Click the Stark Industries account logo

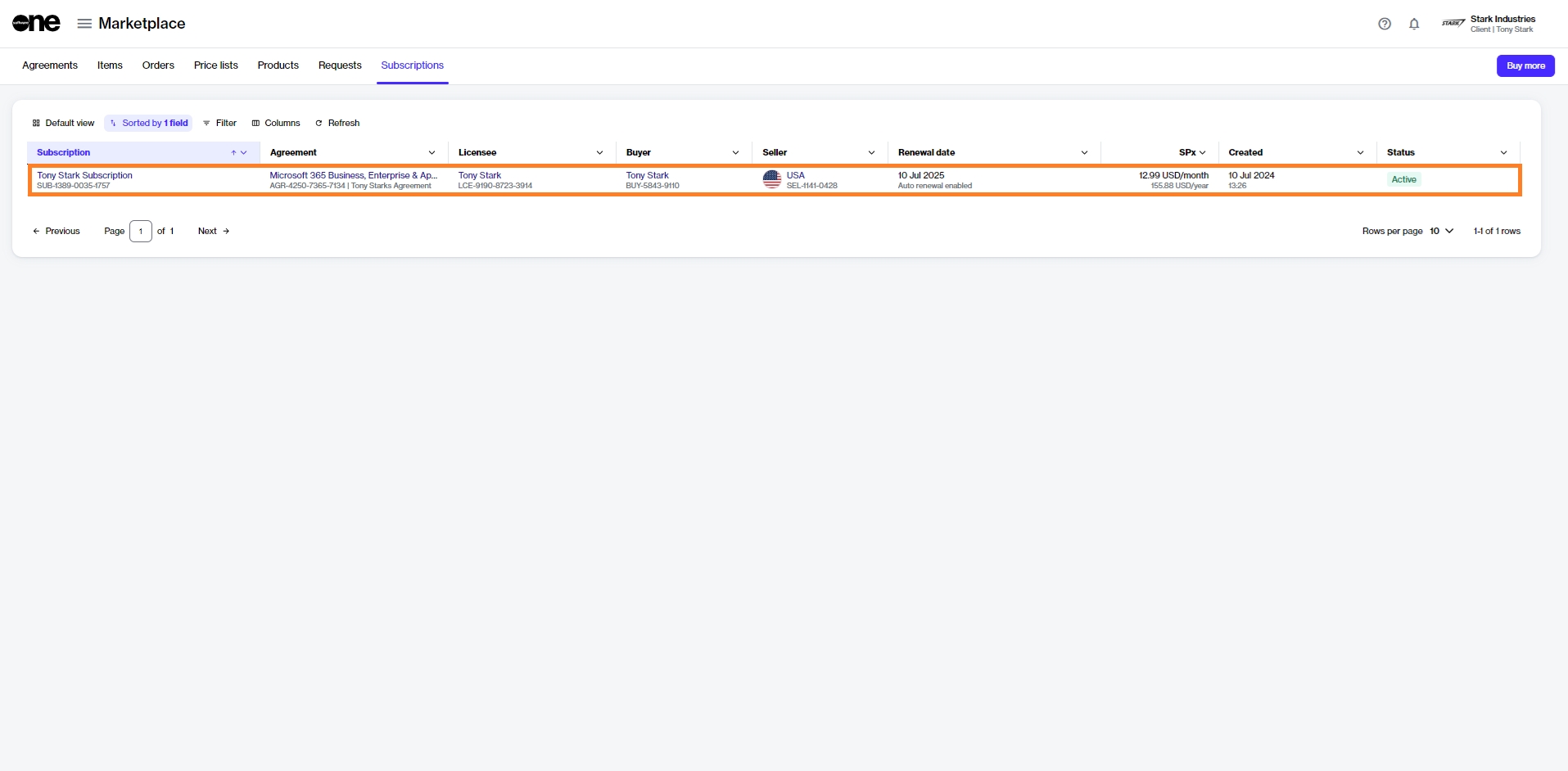click(x=1453, y=24)
